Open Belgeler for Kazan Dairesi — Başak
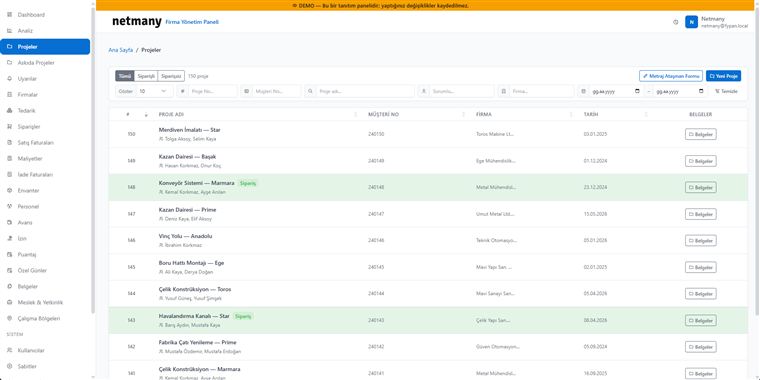This screenshot has width=760, height=380. 700,161
